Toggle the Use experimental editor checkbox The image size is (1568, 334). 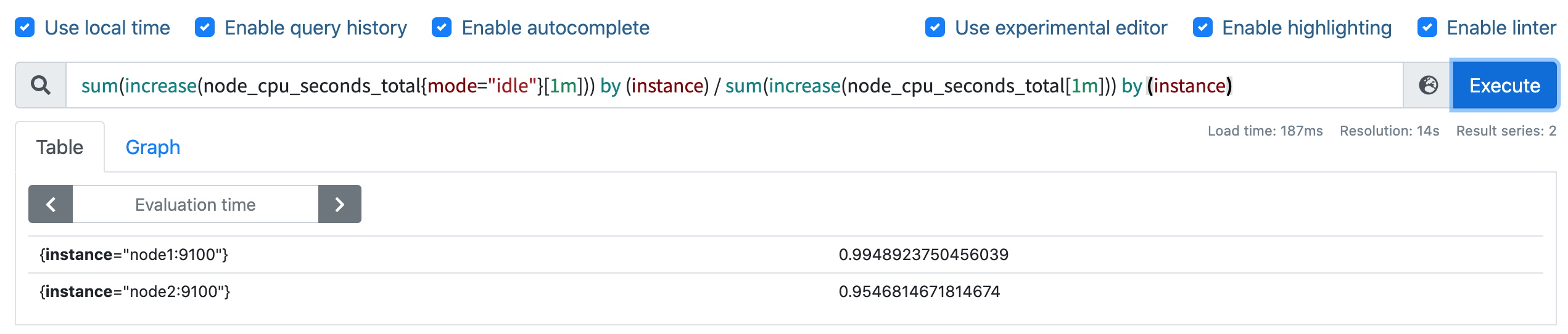click(935, 28)
